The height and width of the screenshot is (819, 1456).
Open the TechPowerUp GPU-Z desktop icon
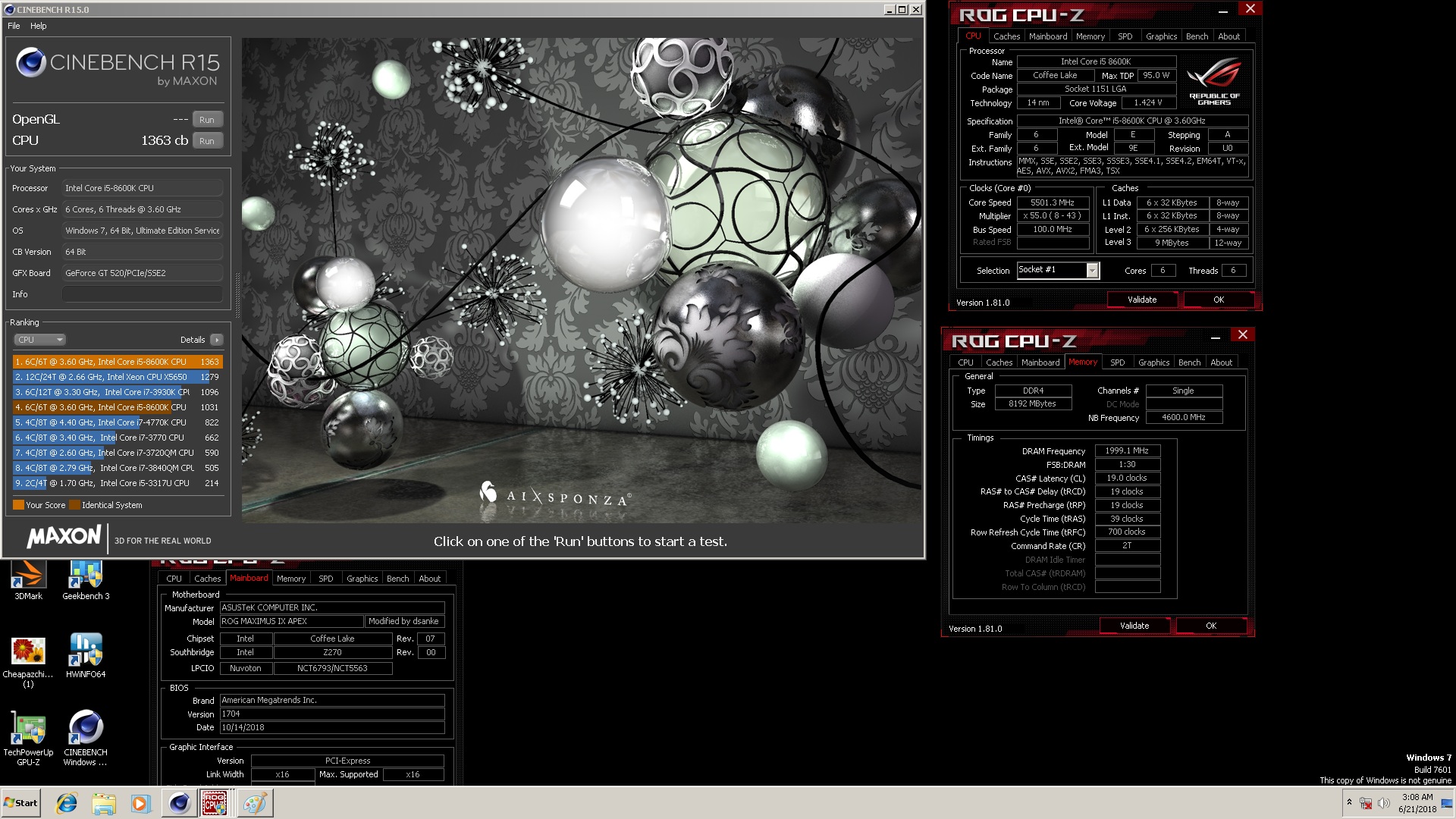point(28,739)
